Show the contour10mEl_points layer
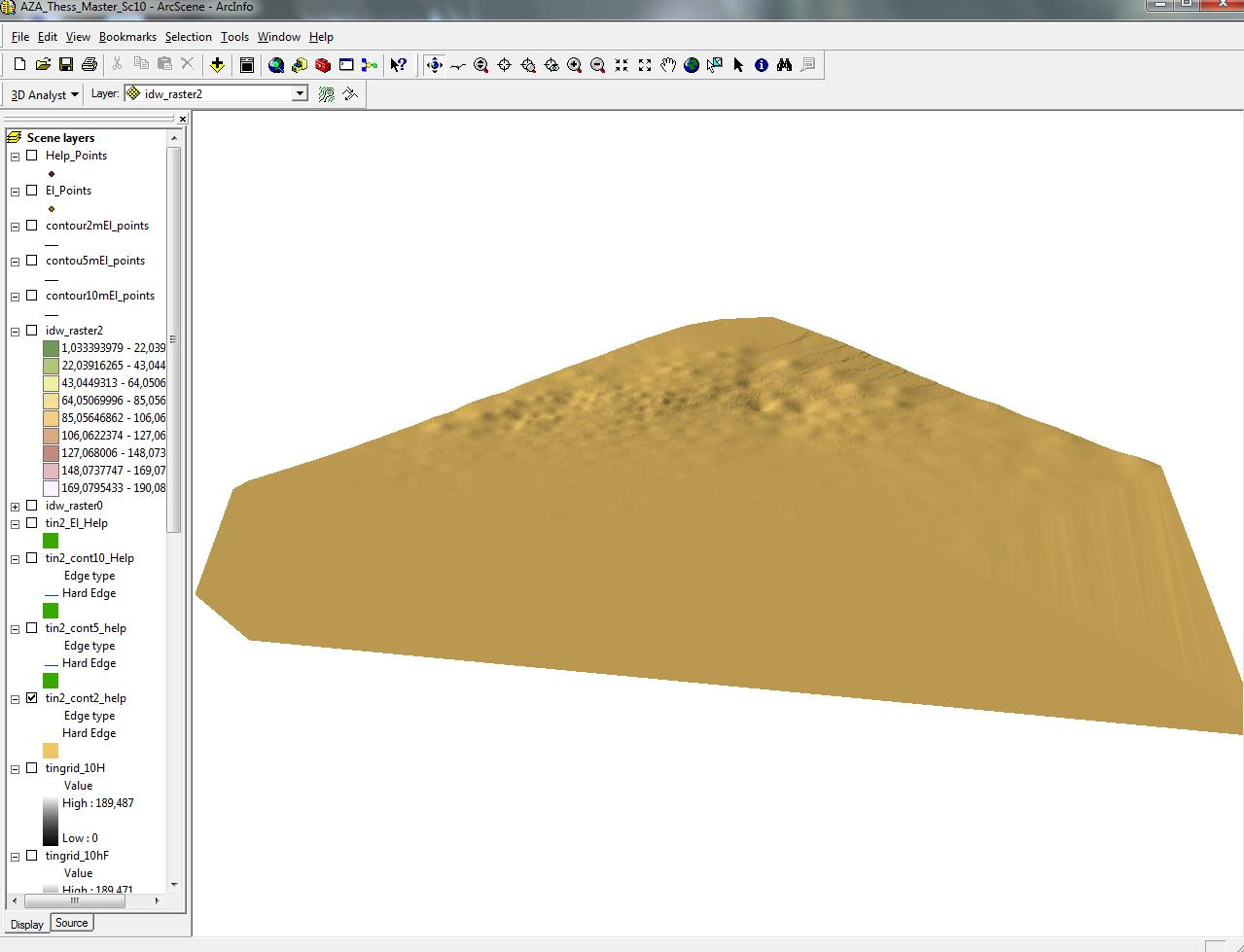This screenshot has height=952, width=1244. [x=32, y=296]
